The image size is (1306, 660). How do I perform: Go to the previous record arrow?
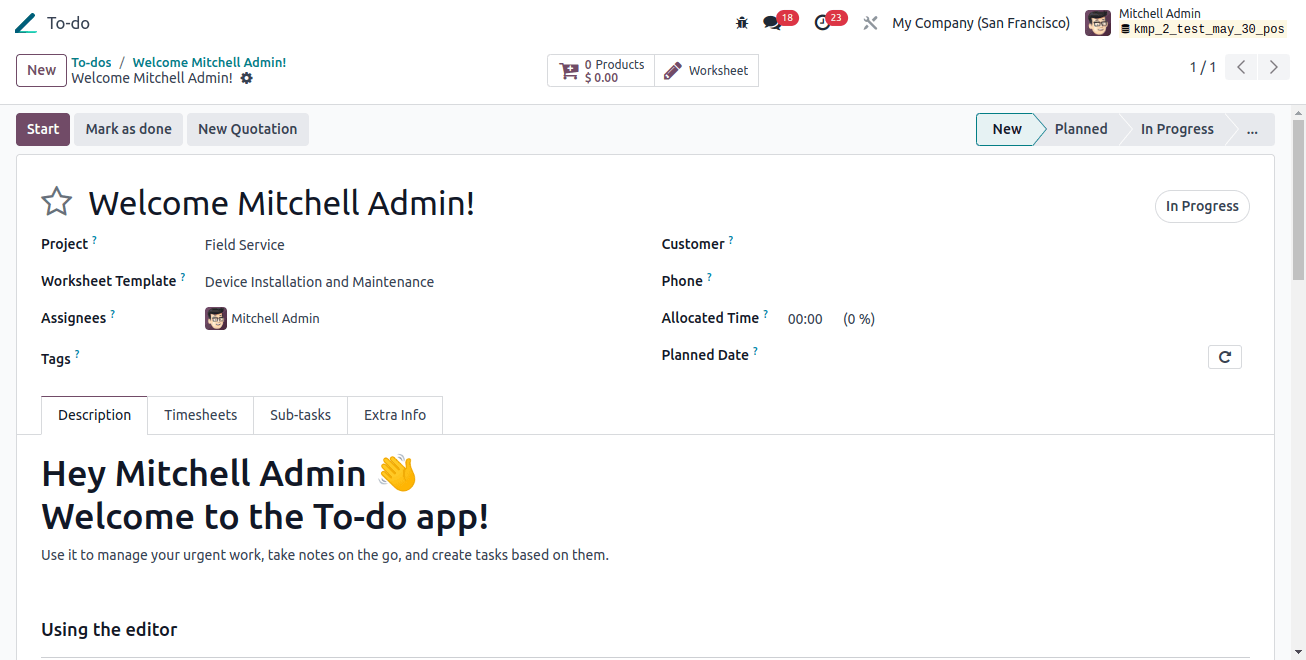click(x=1241, y=68)
